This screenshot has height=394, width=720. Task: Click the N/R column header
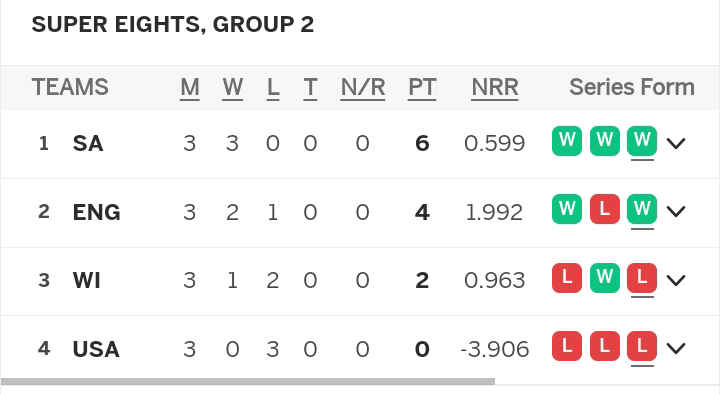(x=363, y=87)
